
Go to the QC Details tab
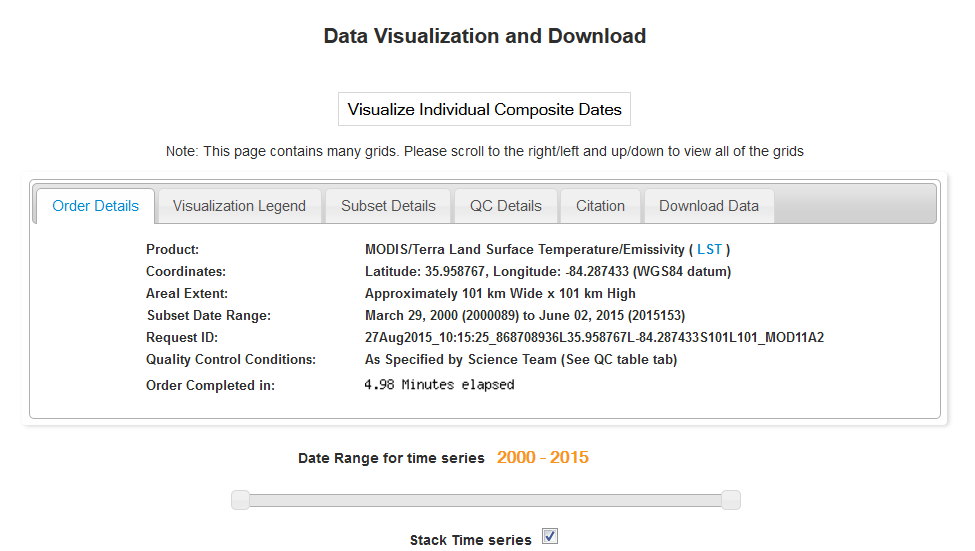pyautogui.click(x=506, y=206)
